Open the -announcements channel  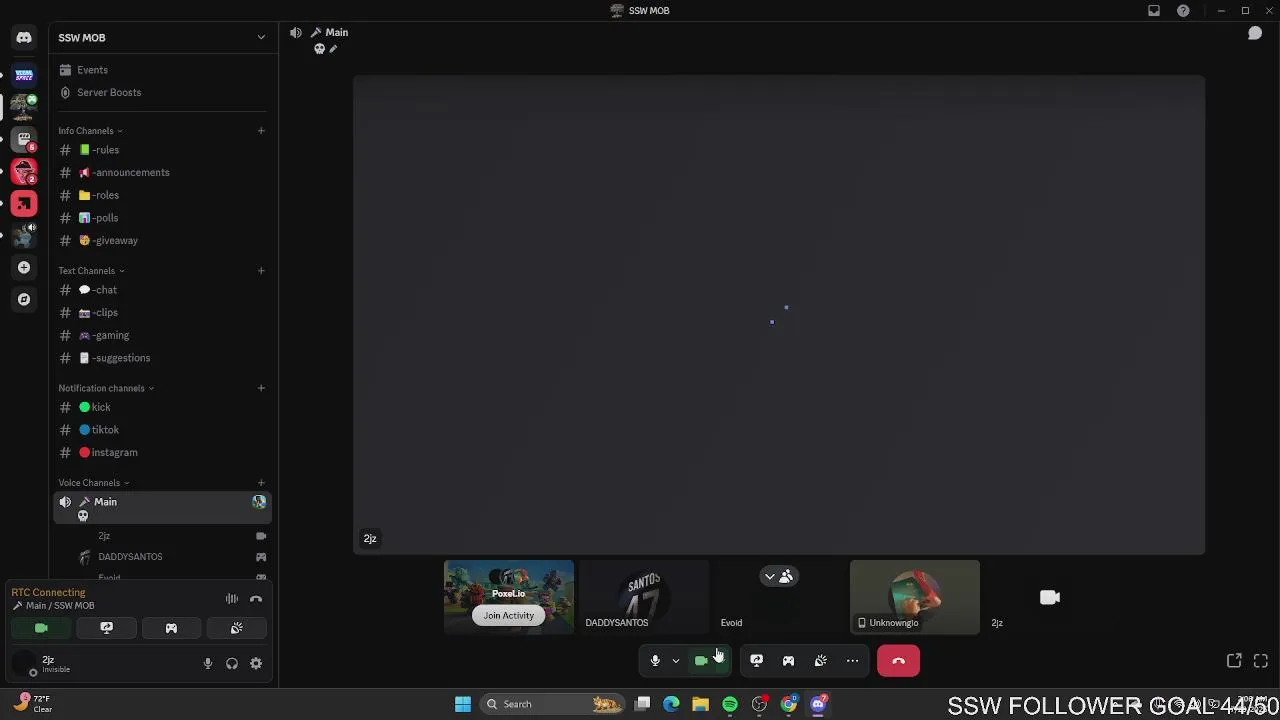(162, 172)
